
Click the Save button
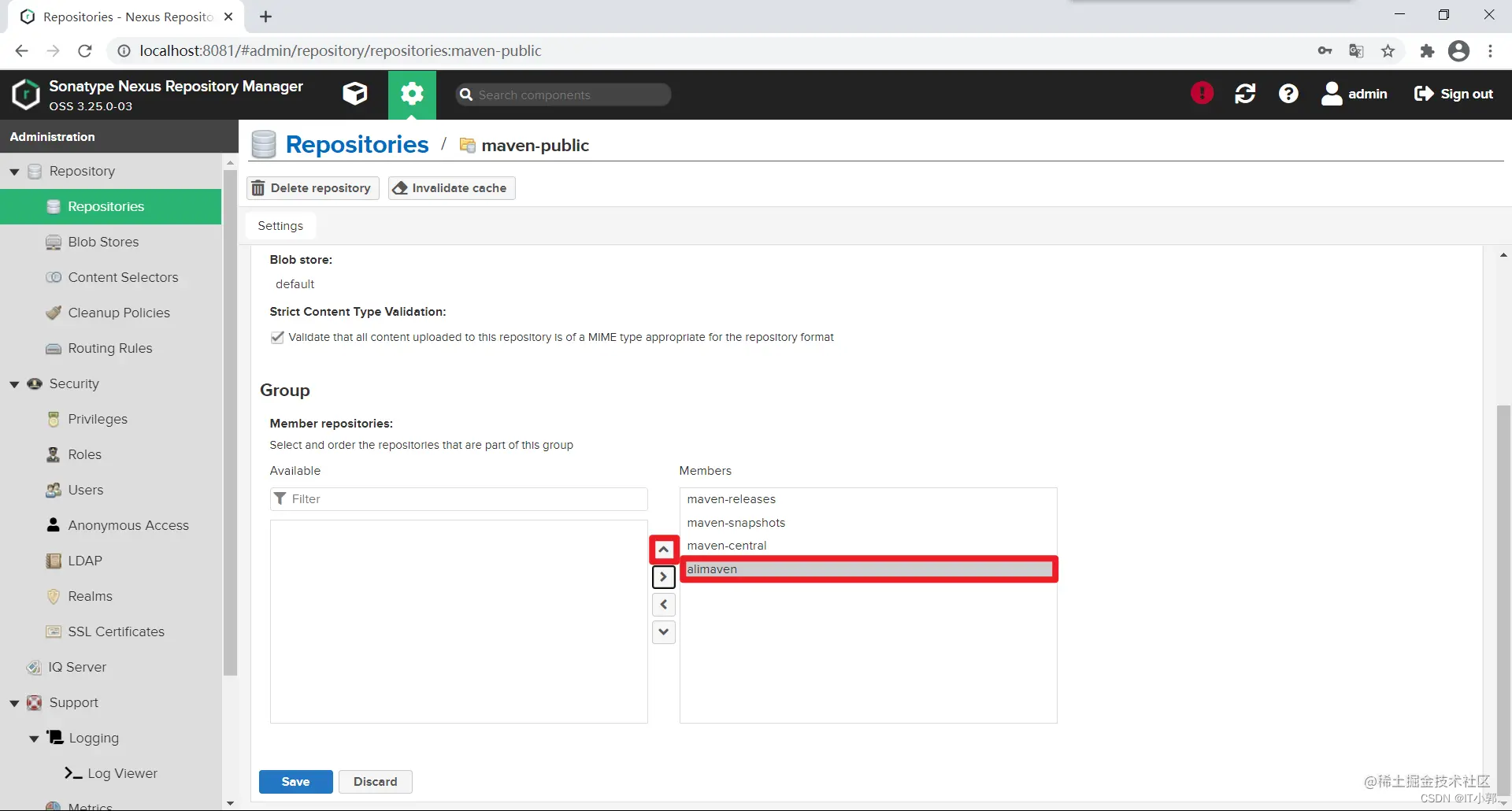click(x=296, y=782)
